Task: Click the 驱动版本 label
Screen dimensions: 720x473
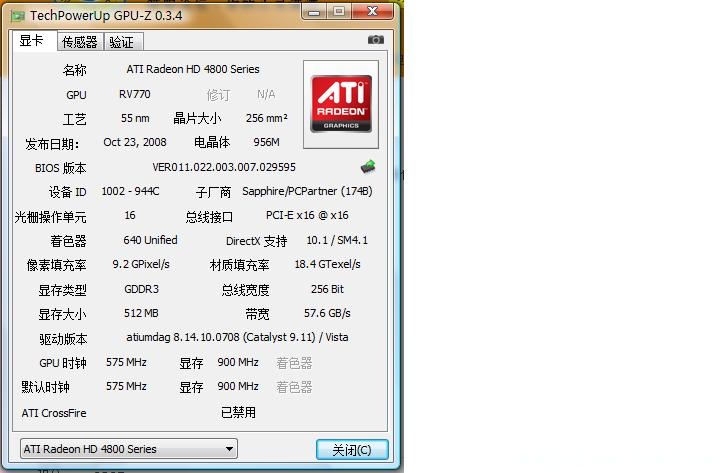Action: pos(63,339)
